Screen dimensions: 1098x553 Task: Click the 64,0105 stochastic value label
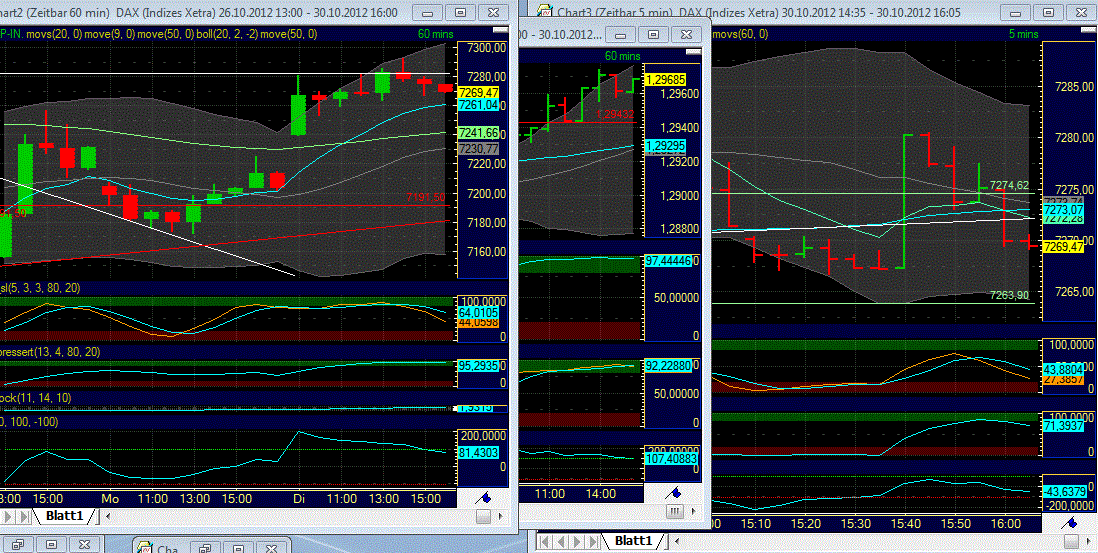(x=478, y=312)
